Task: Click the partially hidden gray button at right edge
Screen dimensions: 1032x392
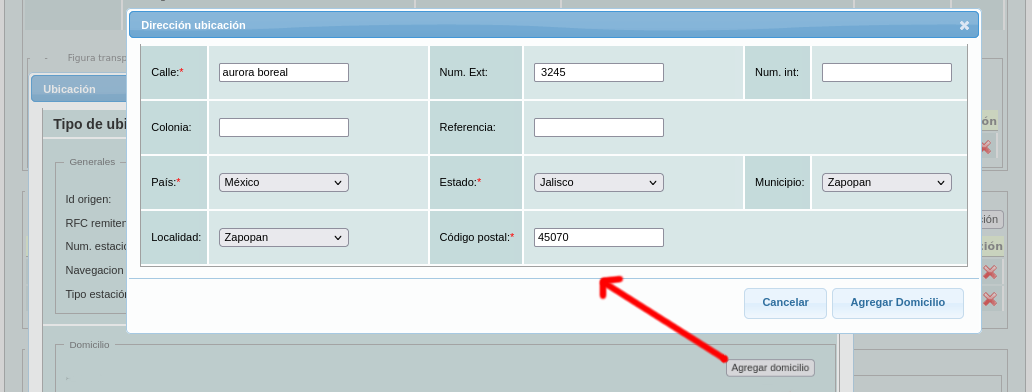Action: [x=991, y=219]
